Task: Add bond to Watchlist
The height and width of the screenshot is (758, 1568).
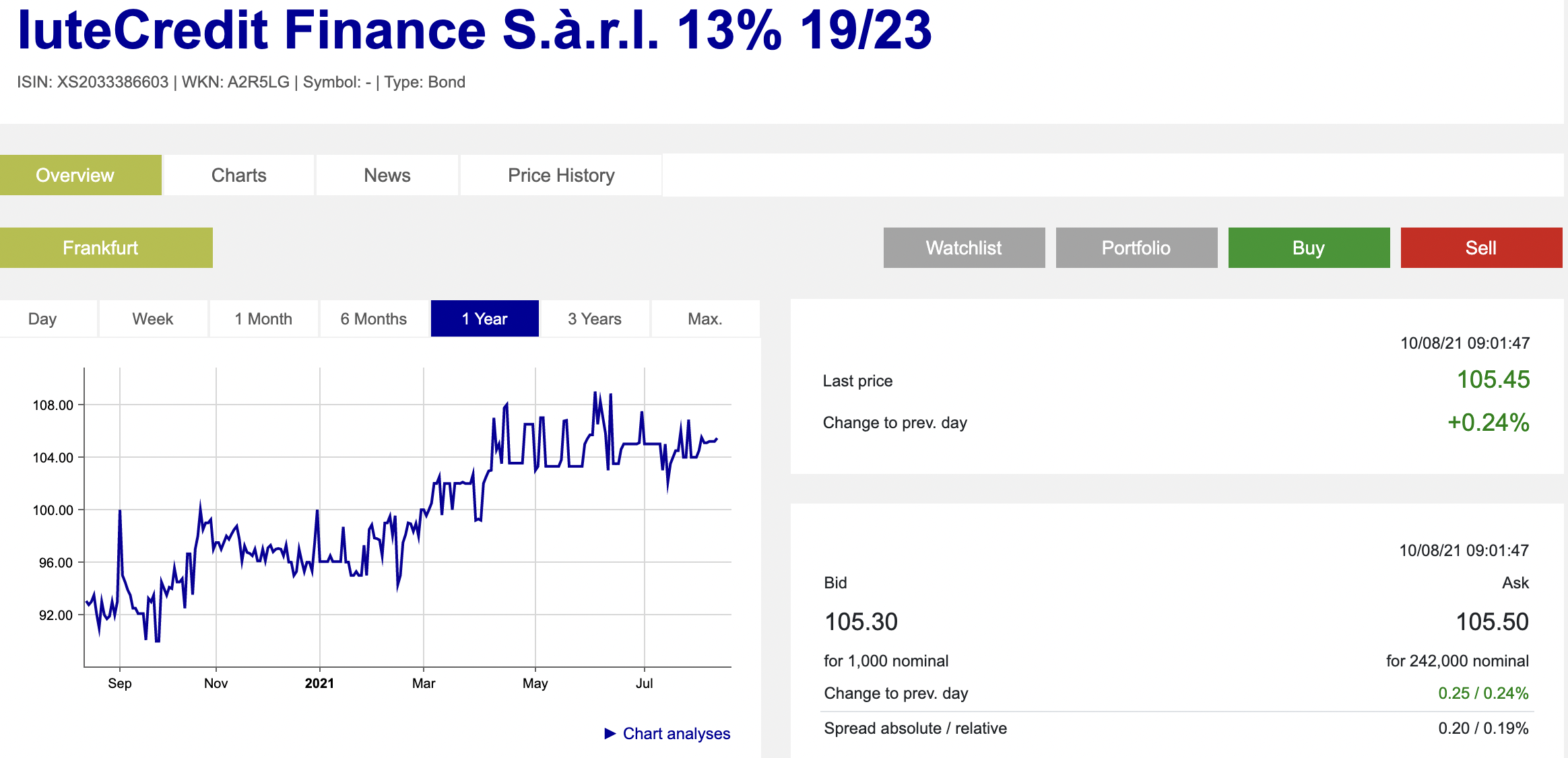Action: coord(965,248)
